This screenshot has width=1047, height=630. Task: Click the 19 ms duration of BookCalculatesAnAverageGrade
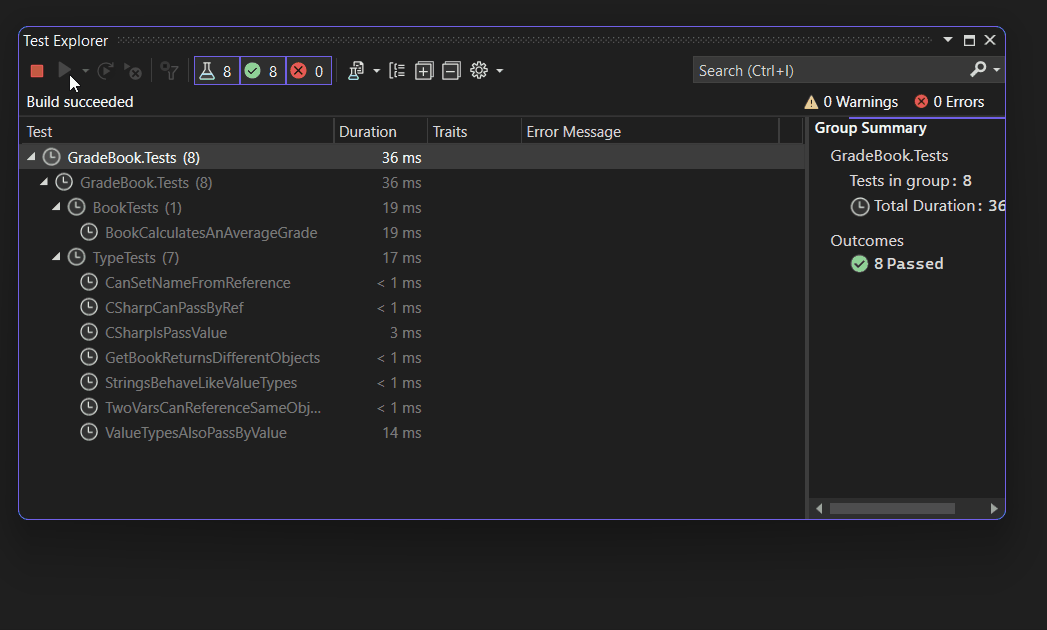(401, 233)
